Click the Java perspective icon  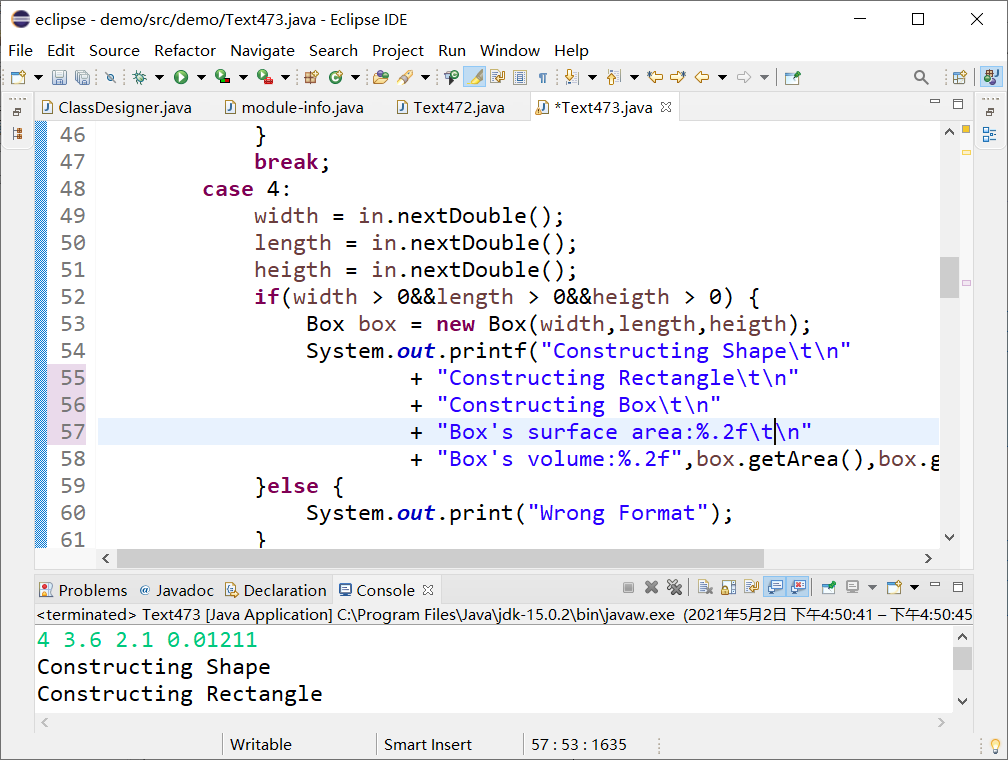pos(990,77)
